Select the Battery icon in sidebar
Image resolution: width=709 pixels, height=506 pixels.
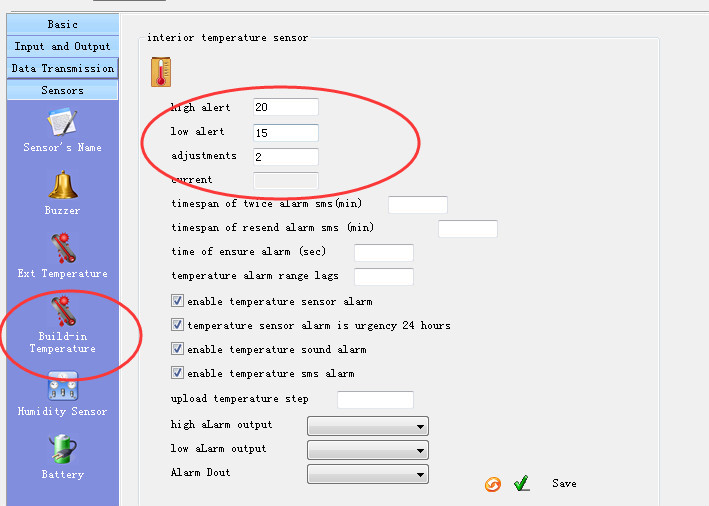[x=62, y=449]
